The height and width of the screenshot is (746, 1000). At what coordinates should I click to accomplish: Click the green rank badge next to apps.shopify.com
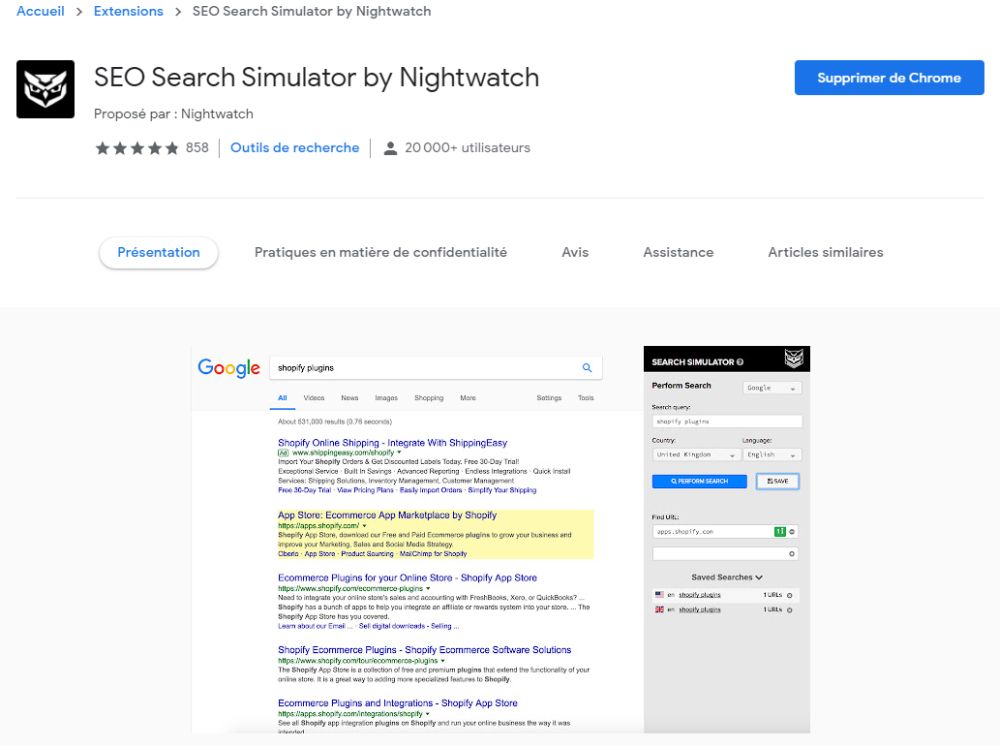point(779,531)
